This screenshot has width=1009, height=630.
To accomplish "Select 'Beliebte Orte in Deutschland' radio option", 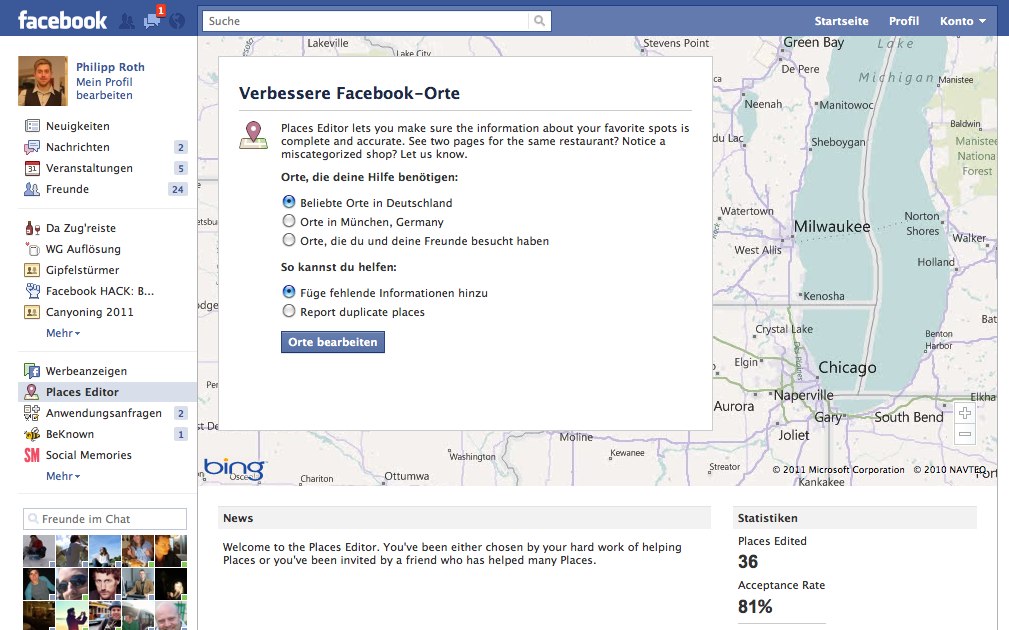I will 289,202.
